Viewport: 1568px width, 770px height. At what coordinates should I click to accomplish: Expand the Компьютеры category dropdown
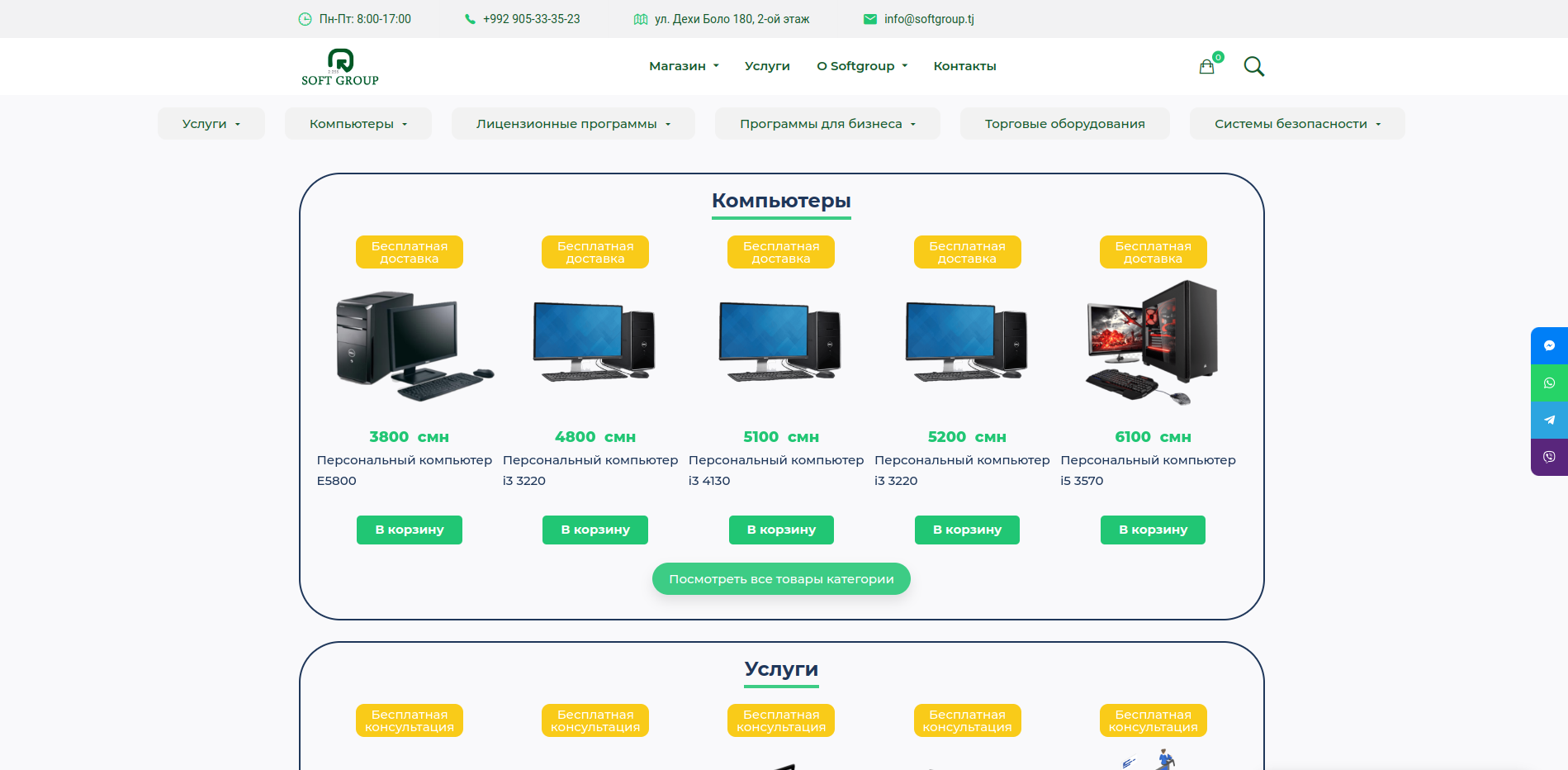pos(358,124)
